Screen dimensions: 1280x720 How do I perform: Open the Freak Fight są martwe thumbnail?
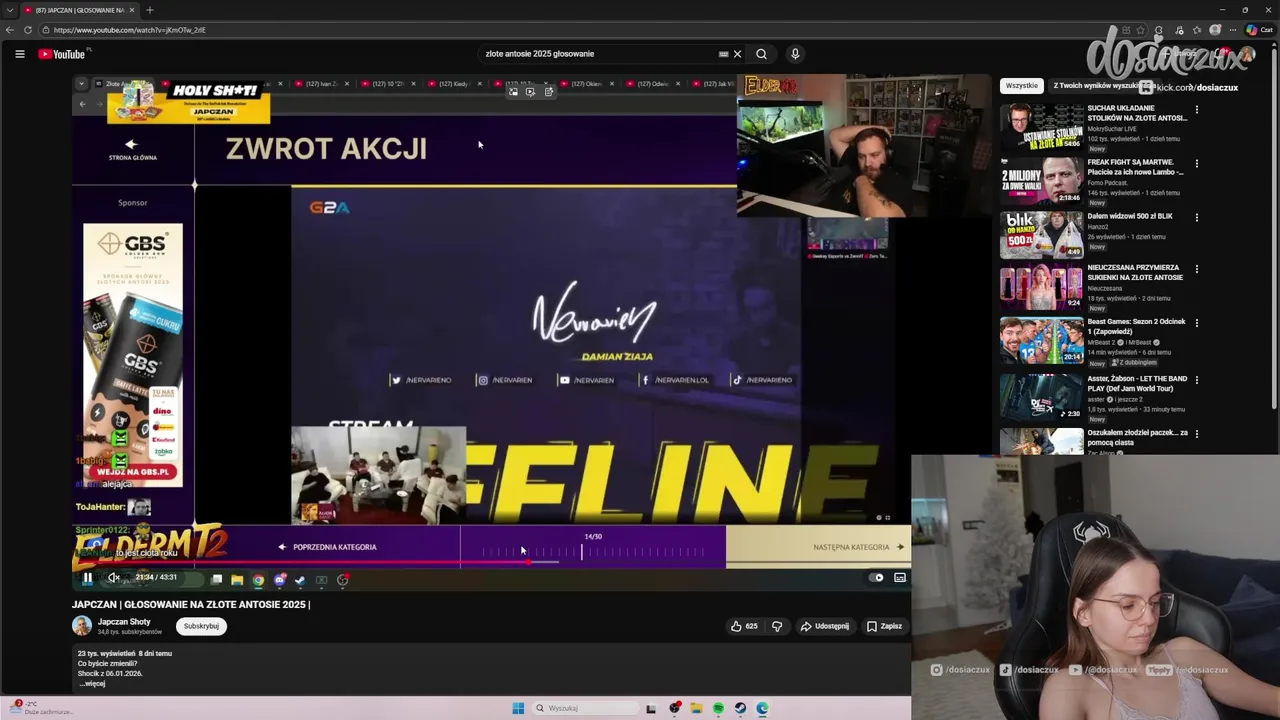[1042, 181]
